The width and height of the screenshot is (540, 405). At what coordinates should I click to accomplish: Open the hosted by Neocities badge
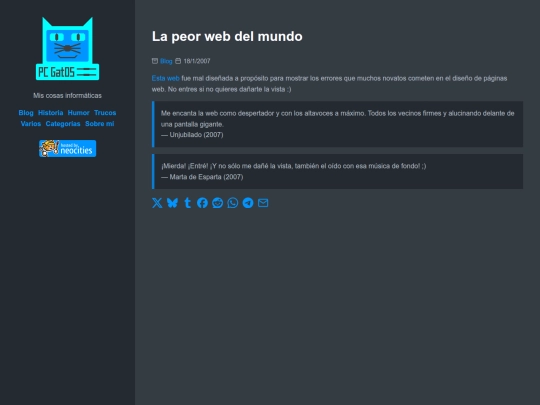[x=68, y=148]
